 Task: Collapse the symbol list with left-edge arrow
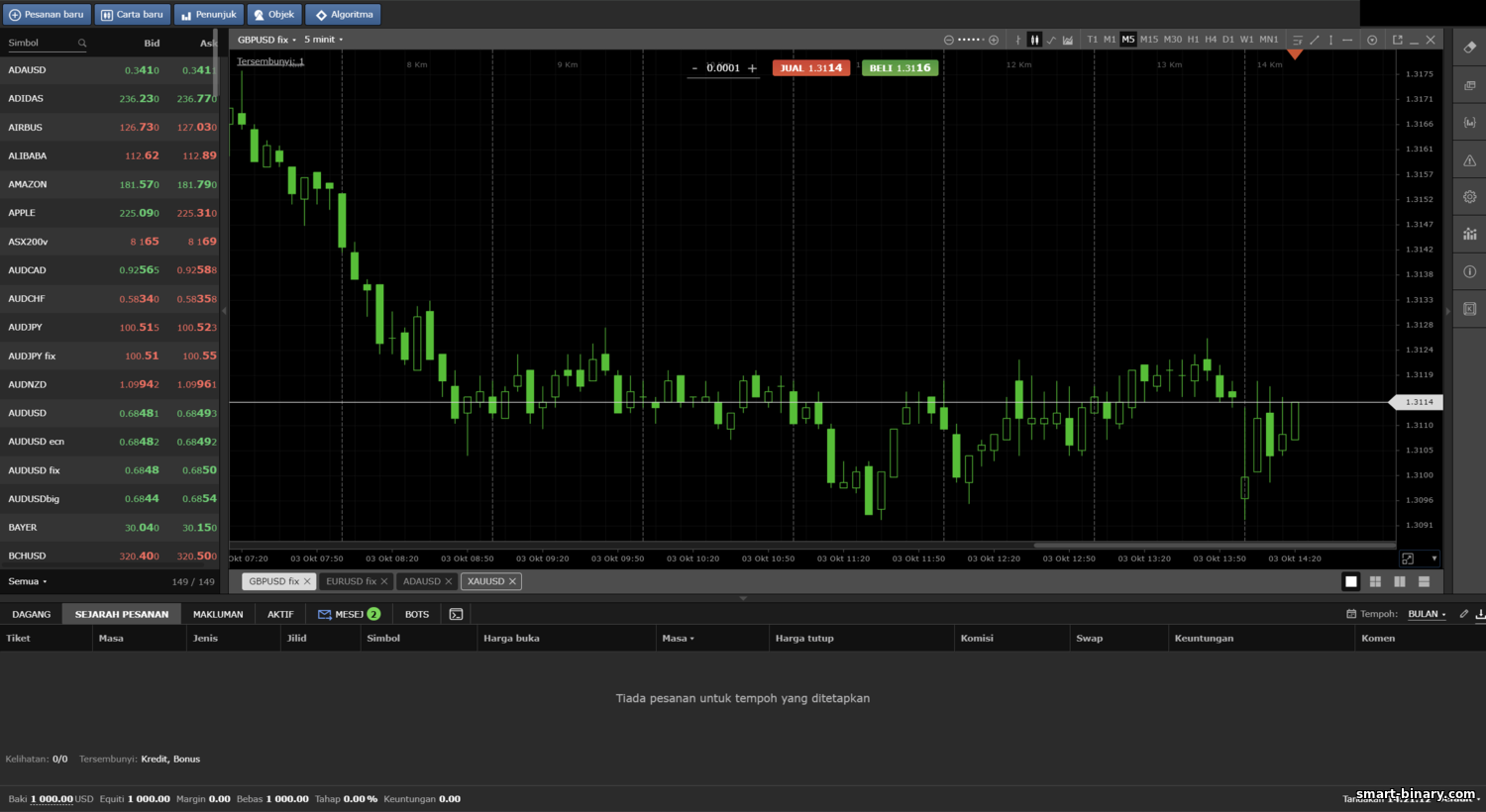[x=224, y=311]
